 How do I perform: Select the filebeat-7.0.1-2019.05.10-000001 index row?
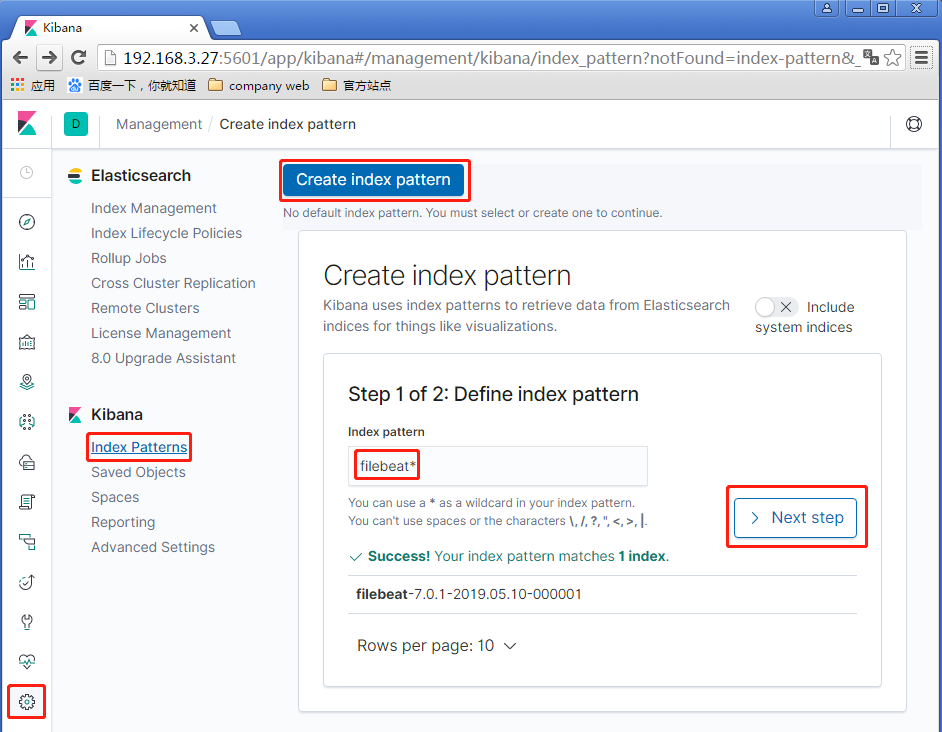(x=602, y=594)
